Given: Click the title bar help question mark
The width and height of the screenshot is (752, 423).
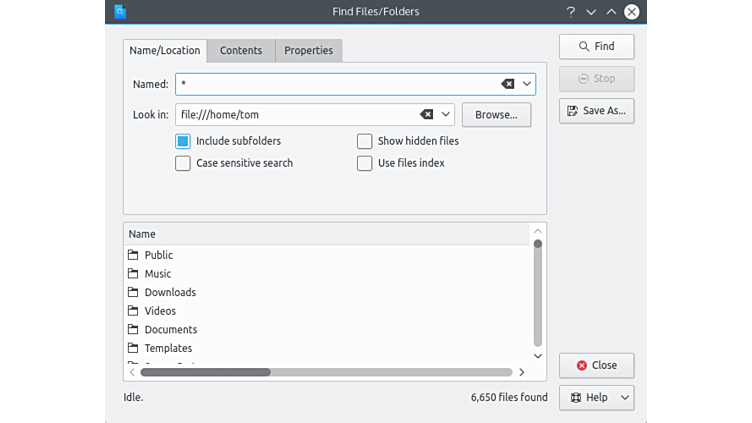Looking at the screenshot, I should tap(571, 12).
